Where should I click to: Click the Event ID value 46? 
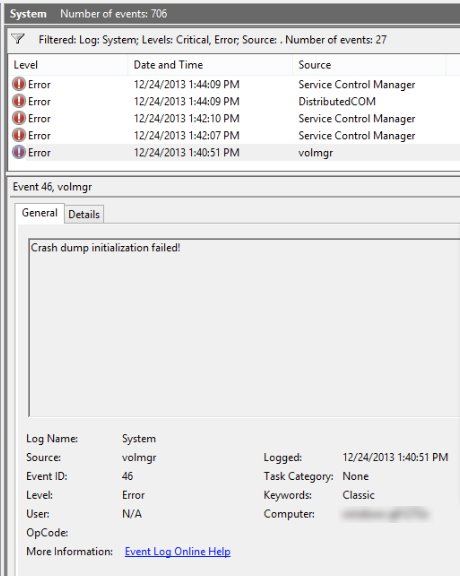[127, 476]
